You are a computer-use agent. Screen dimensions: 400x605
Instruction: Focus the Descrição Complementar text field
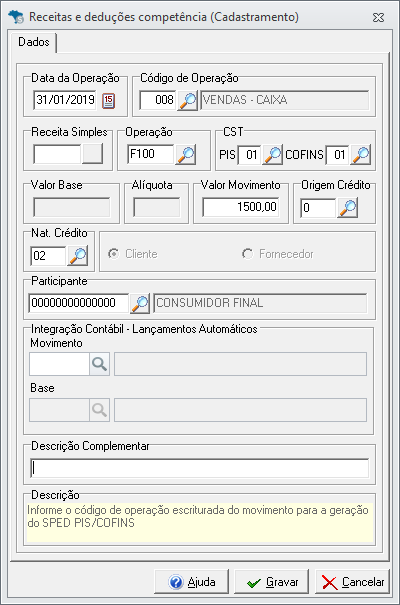point(199,468)
